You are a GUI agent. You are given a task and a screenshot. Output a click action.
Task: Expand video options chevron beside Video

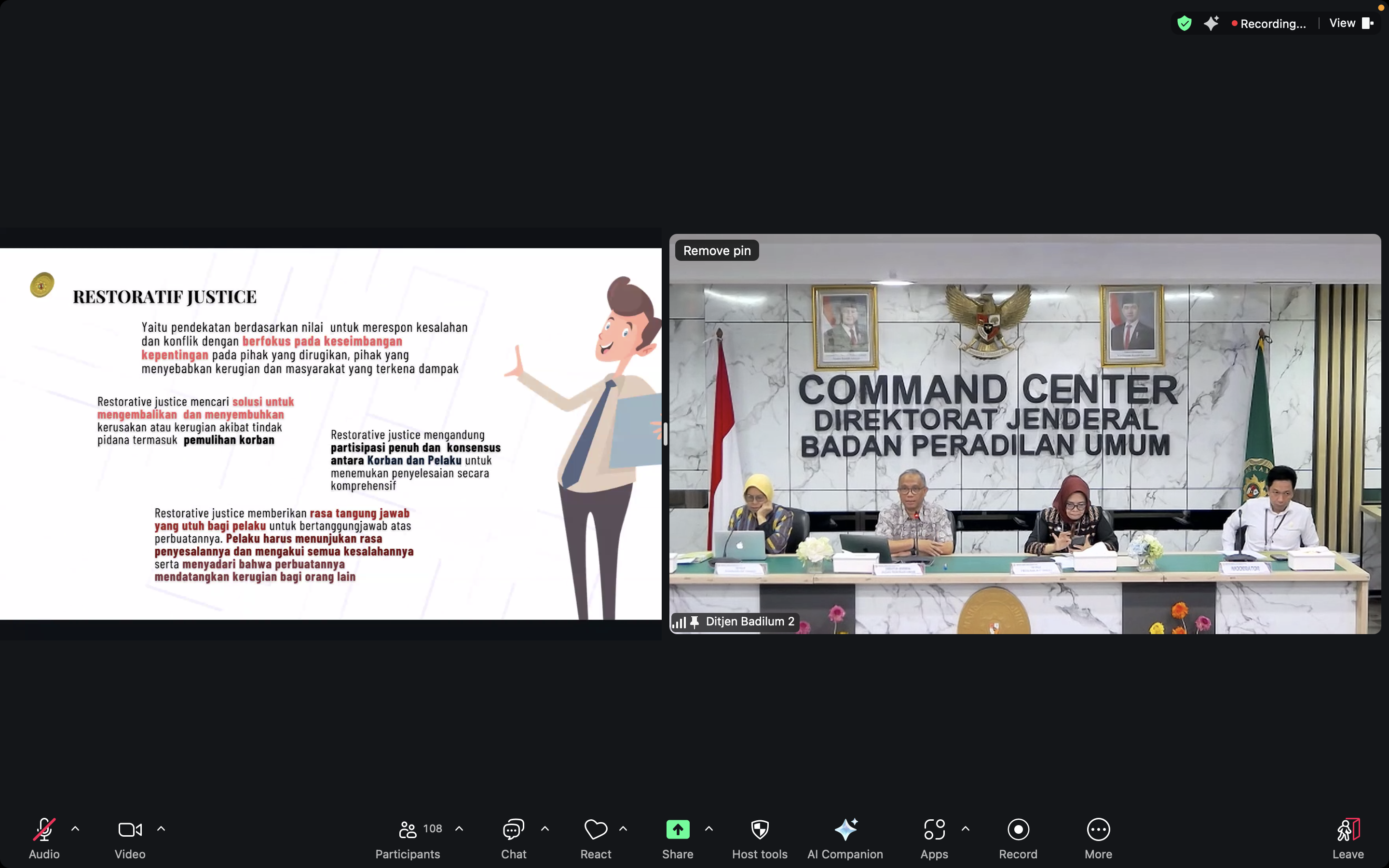pos(161,828)
